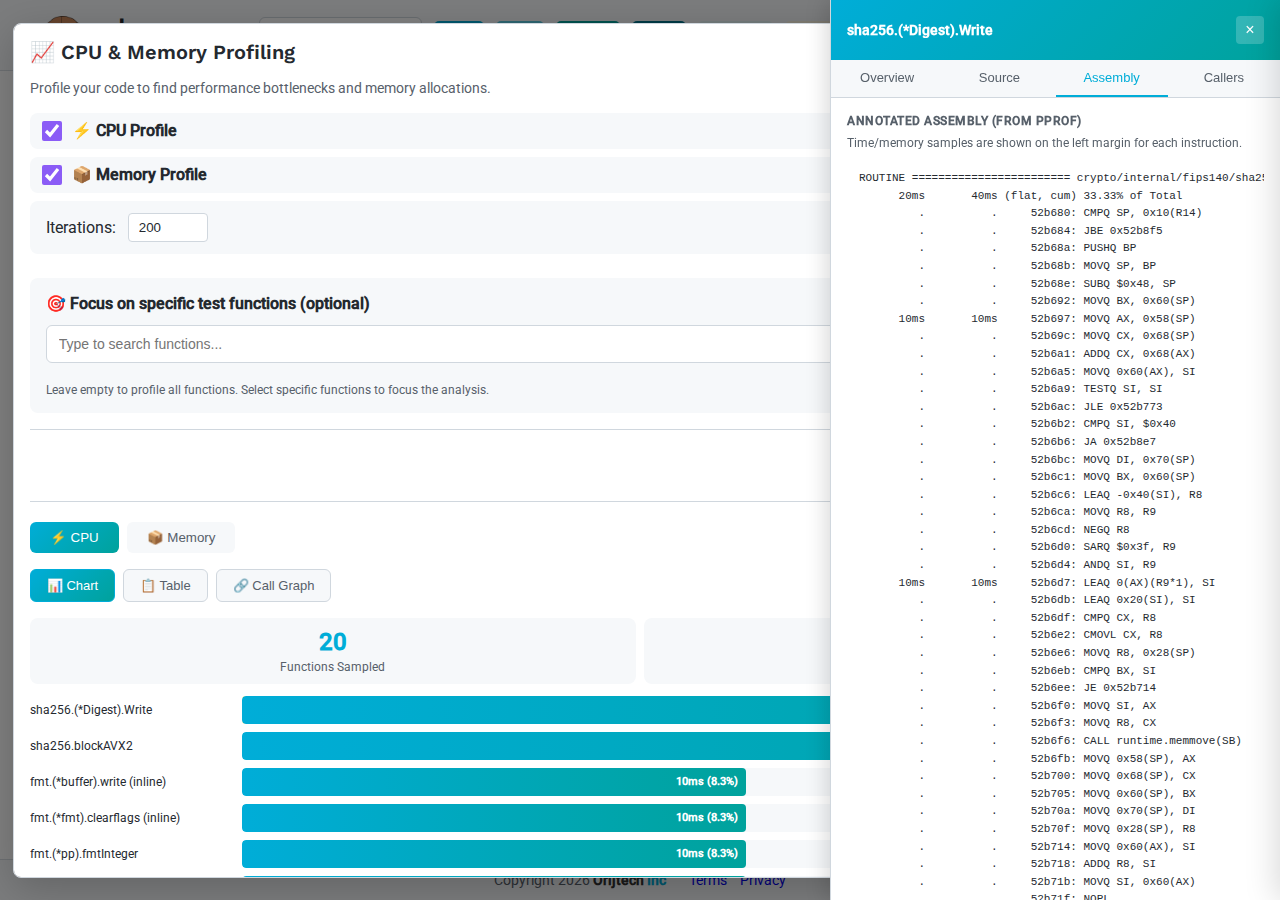Switch to Memory results view

[181, 538]
